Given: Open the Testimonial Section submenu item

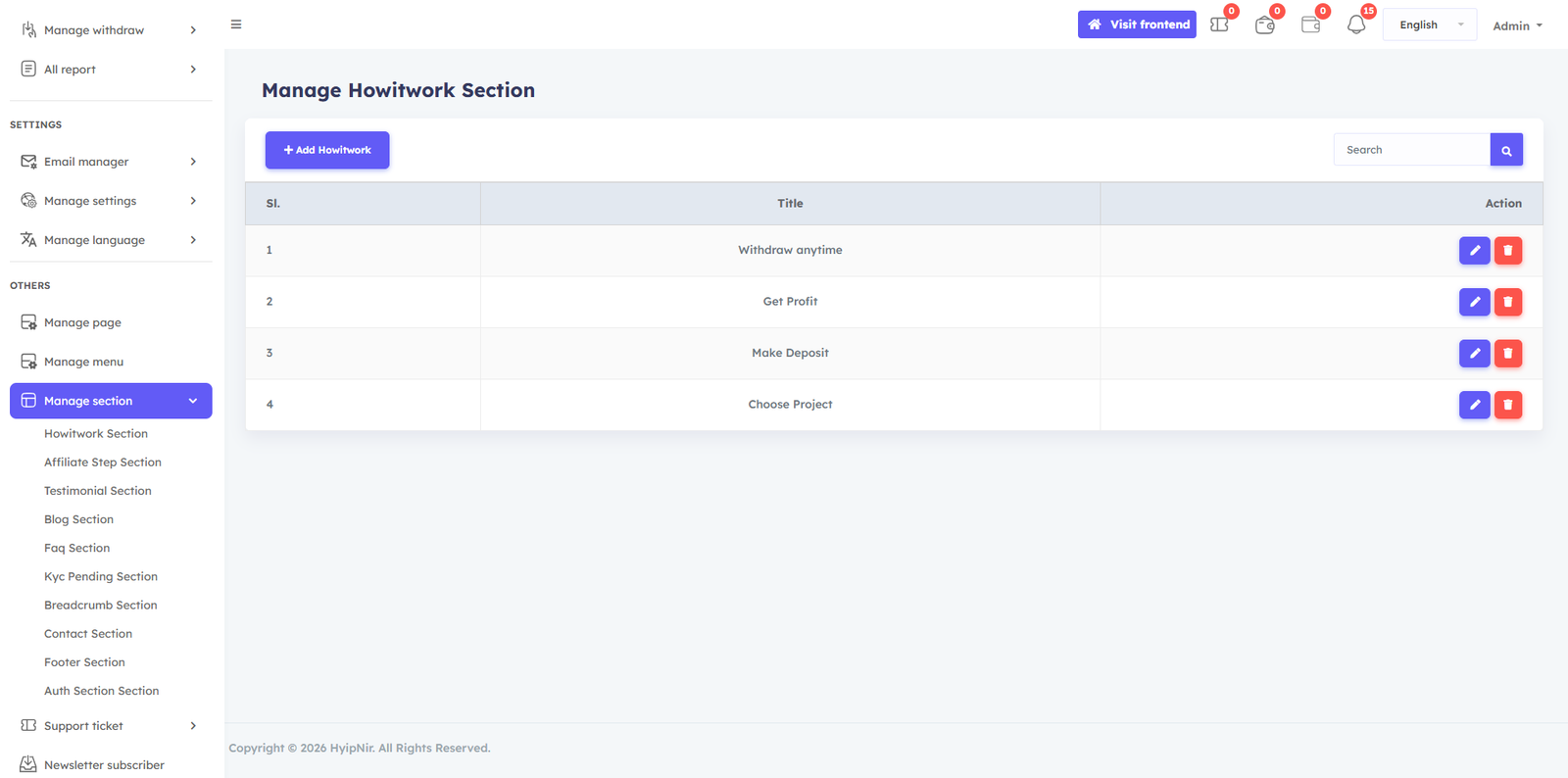Looking at the screenshot, I should click(98, 491).
